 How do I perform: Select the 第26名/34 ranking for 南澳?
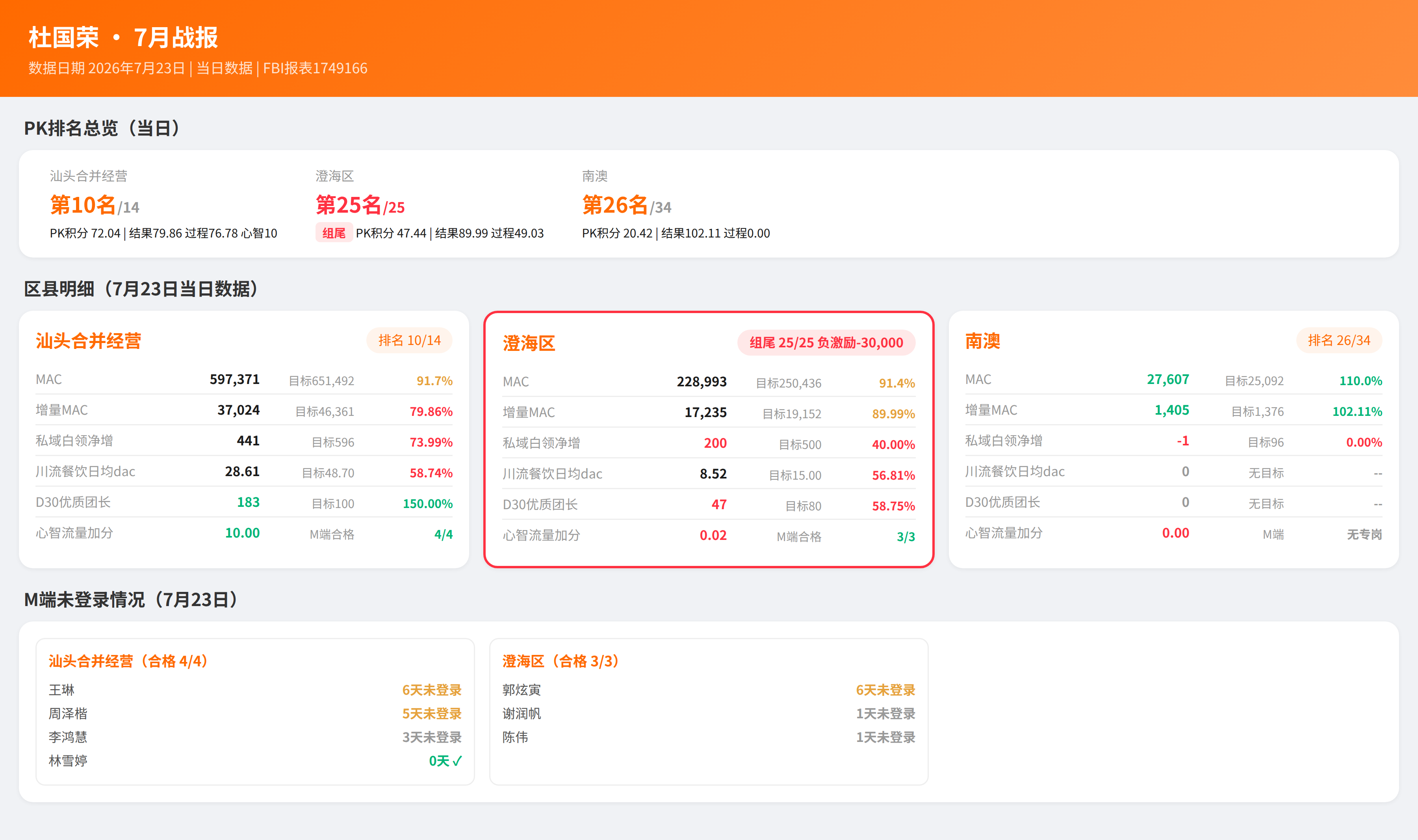point(627,205)
